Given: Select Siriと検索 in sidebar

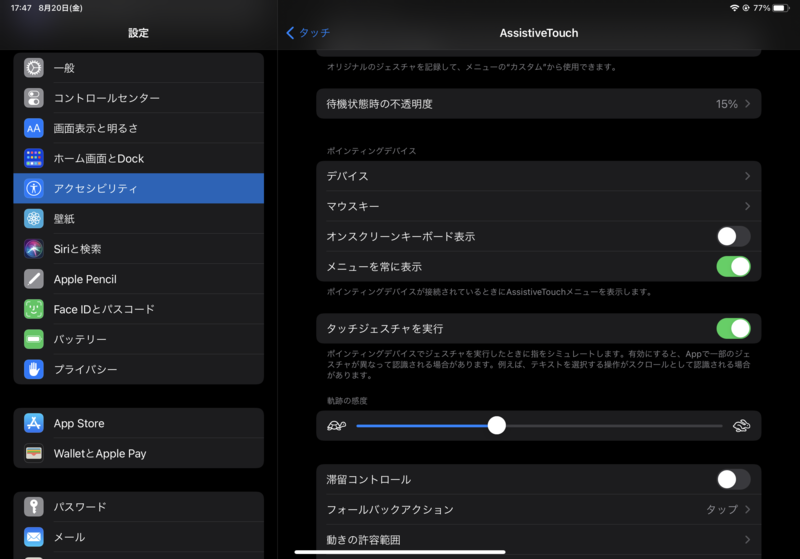Looking at the screenshot, I should [139, 249].
